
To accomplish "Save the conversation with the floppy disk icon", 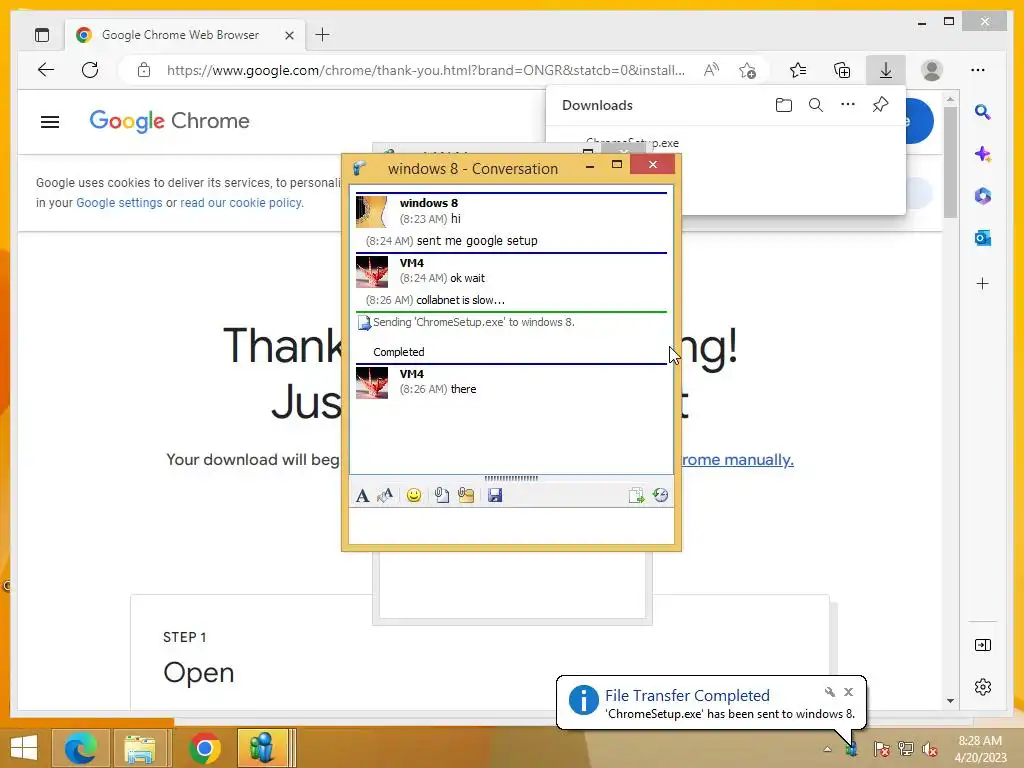I will tap(495, 496).
